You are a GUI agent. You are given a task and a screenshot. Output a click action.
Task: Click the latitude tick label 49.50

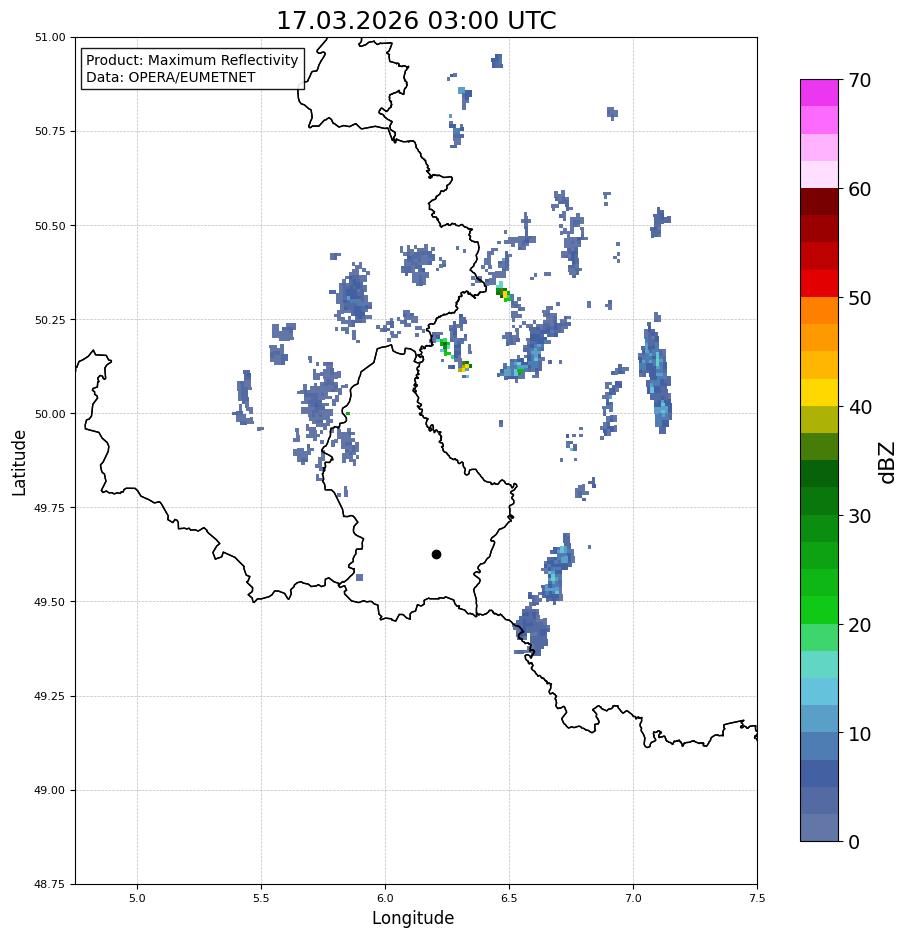[x=50, y=602]
